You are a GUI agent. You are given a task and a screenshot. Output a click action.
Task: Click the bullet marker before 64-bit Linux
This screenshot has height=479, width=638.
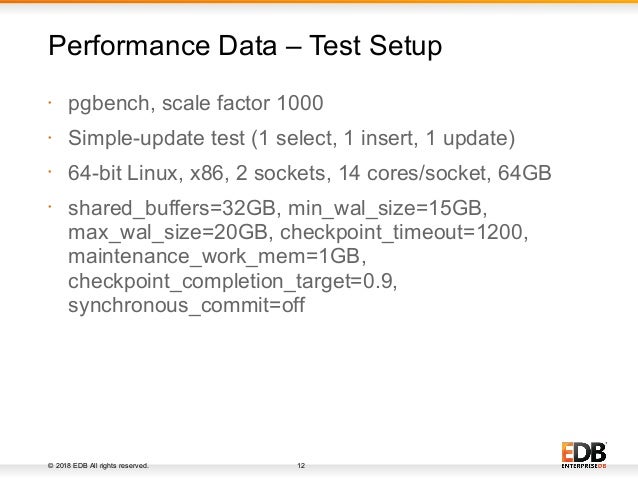click(x=50, y=173)
